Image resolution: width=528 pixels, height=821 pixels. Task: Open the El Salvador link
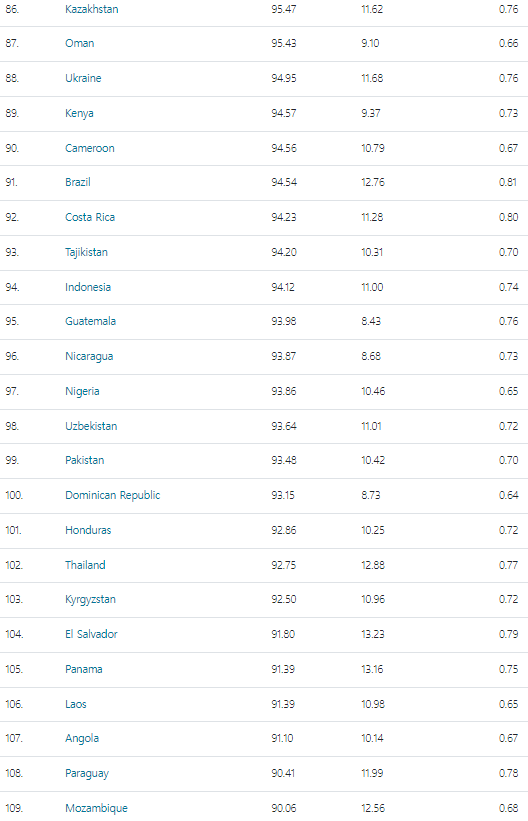click(x=91, y=634)
